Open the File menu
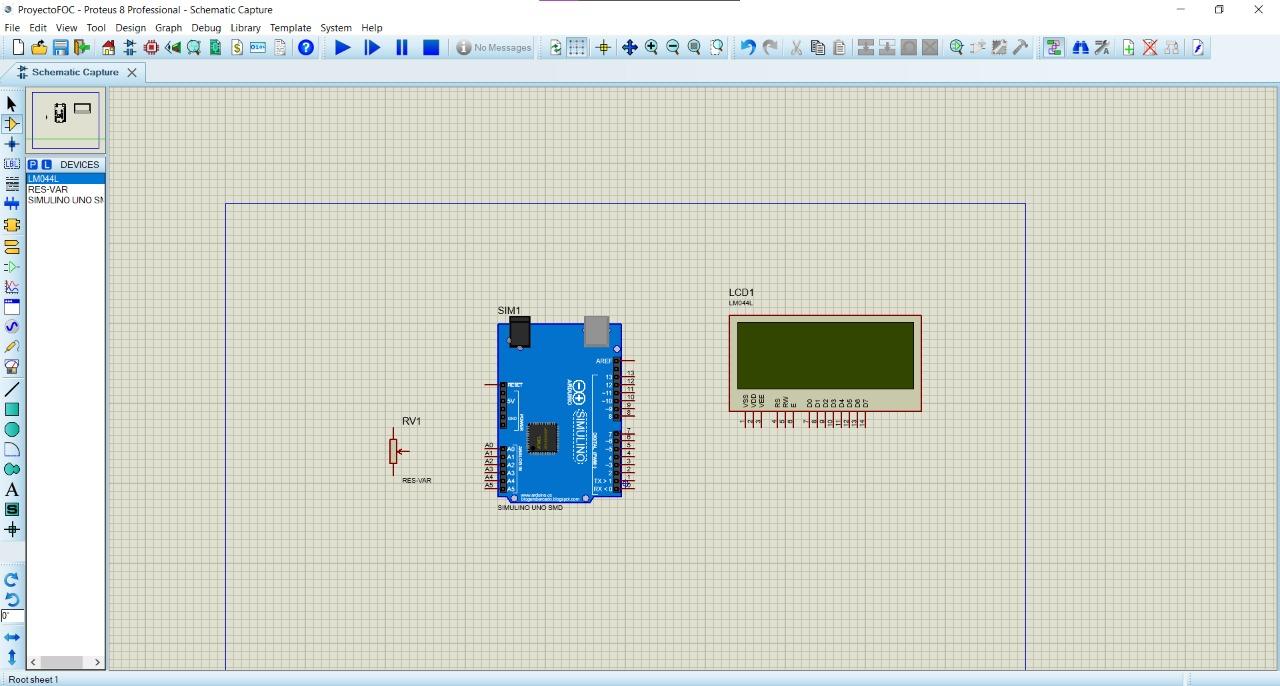Image resolution: width=1280 pixels, height=686 pixels. click(12, 28)
